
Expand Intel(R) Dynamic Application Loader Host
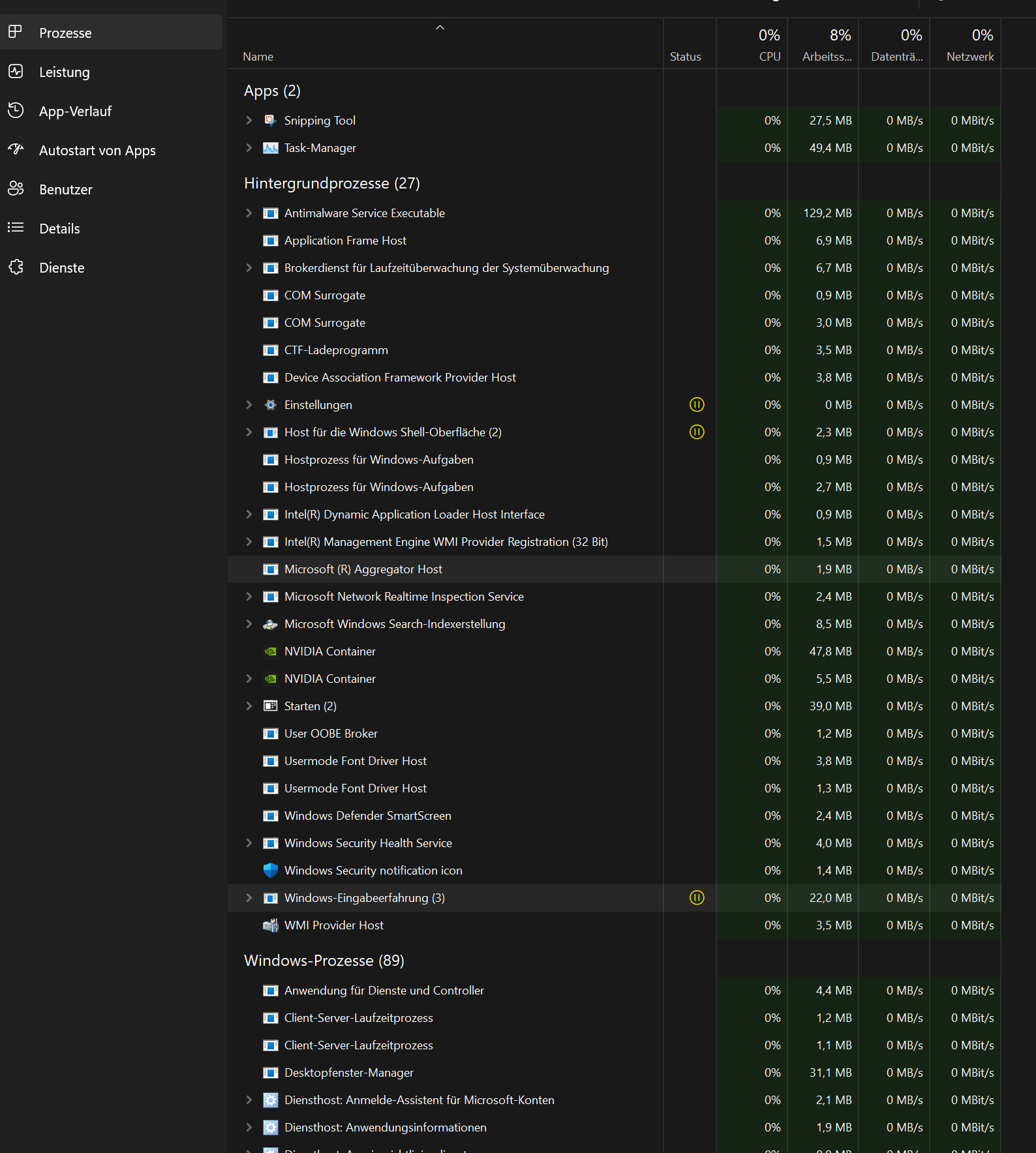click(249, 515)
